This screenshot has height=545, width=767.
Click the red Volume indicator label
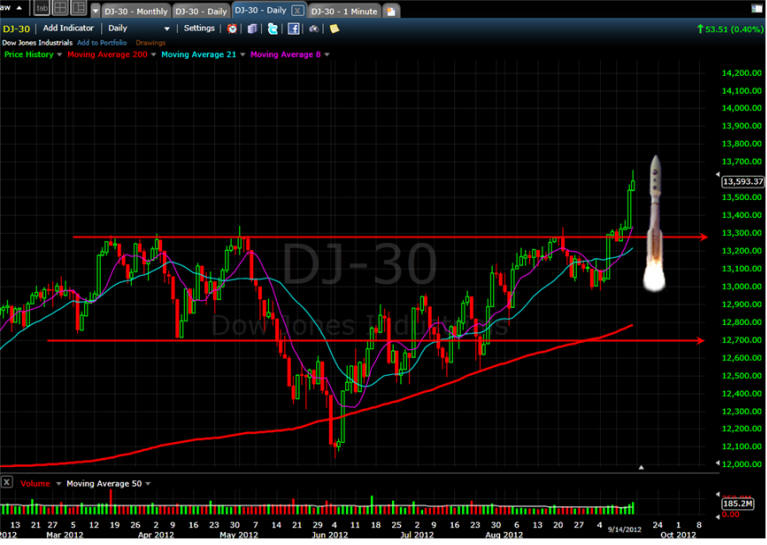pos(35,483)
